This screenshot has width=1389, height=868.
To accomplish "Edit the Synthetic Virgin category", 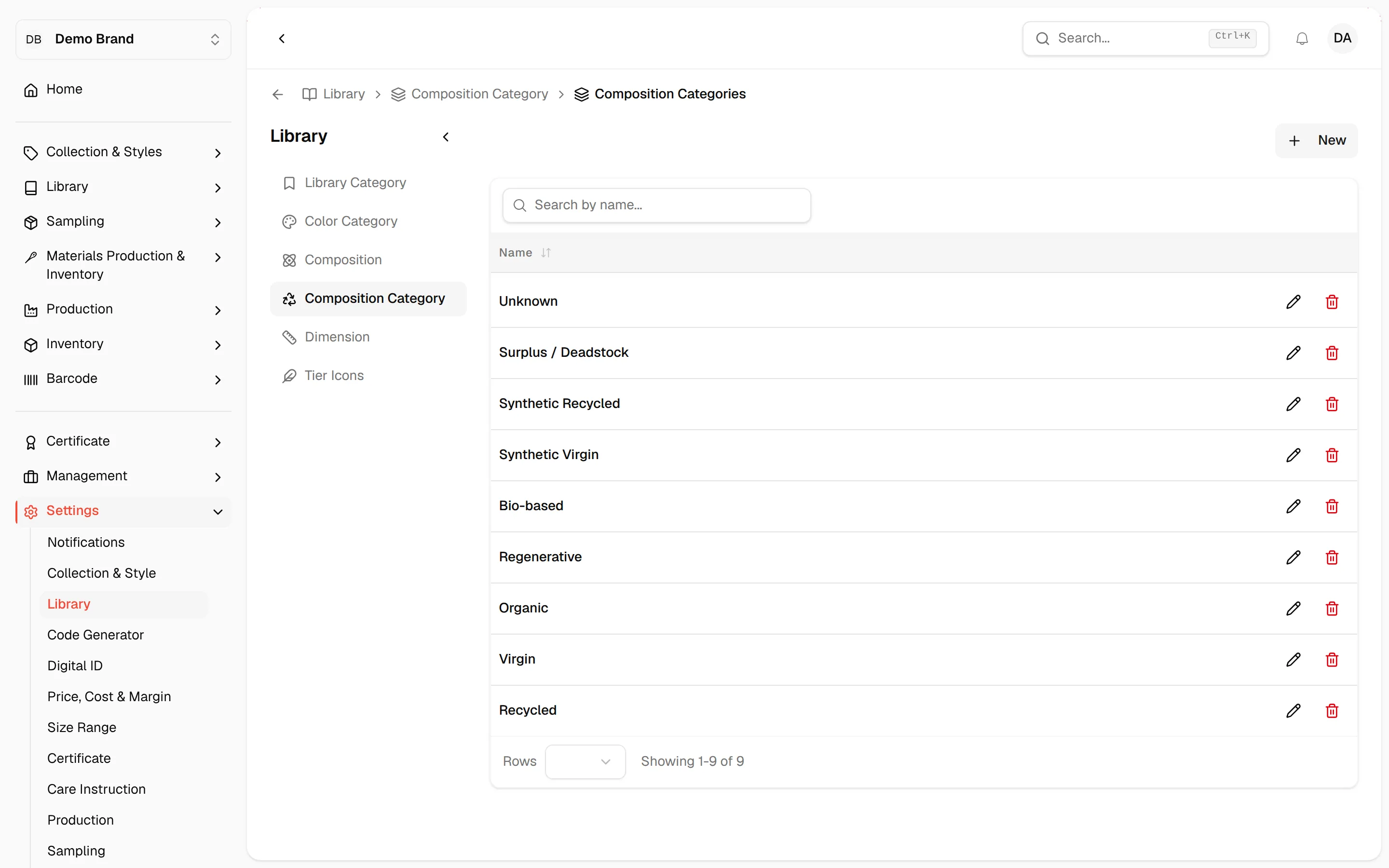I will pos(1293,455).
